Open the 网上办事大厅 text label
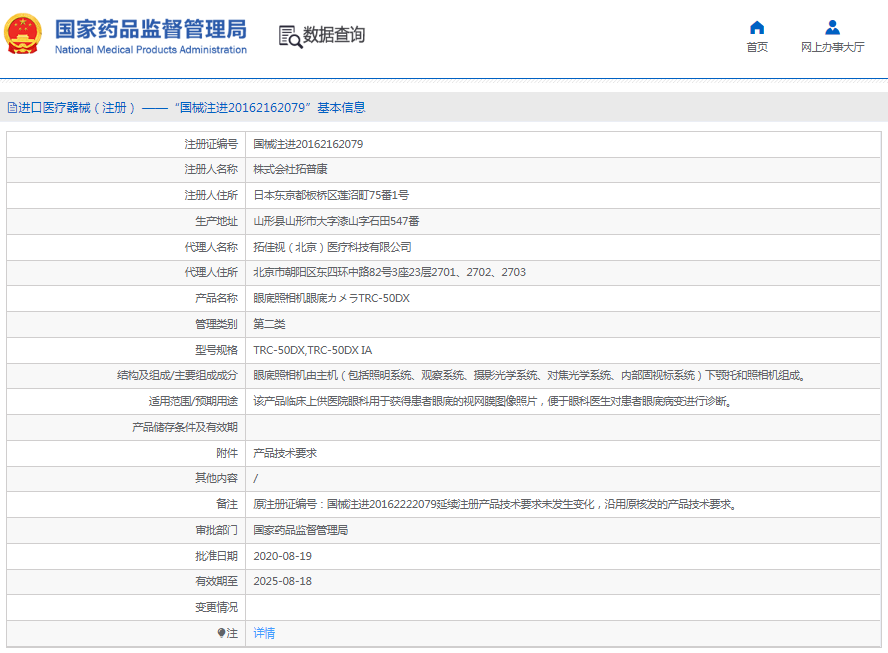Image resolution: width=888 pixels, height=653 pixels. click(832, 47)
